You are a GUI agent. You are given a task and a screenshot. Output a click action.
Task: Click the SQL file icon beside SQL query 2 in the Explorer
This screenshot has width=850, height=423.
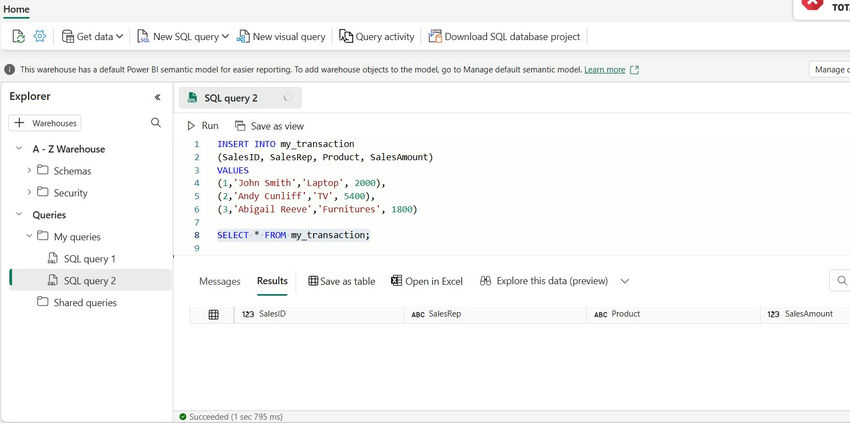click(x=53, y=280)
